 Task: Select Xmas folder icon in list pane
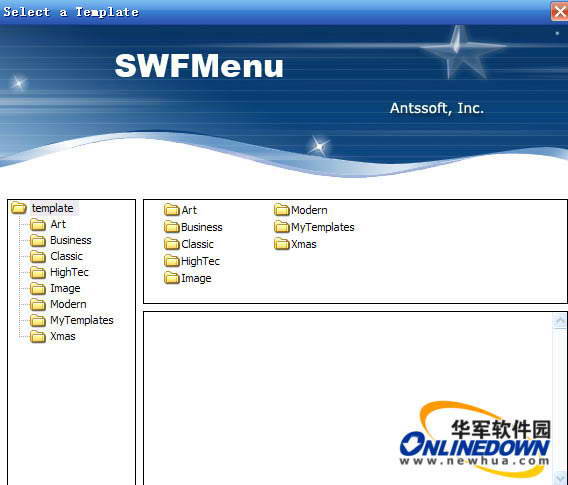282,244
